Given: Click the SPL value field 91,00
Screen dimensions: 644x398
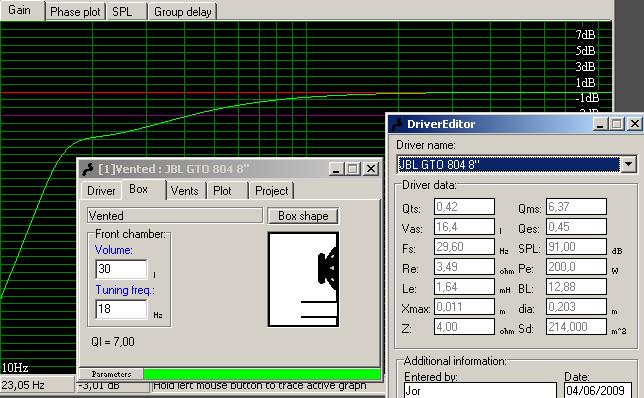Looking at the screenshot, I should [x=576, y=247].
